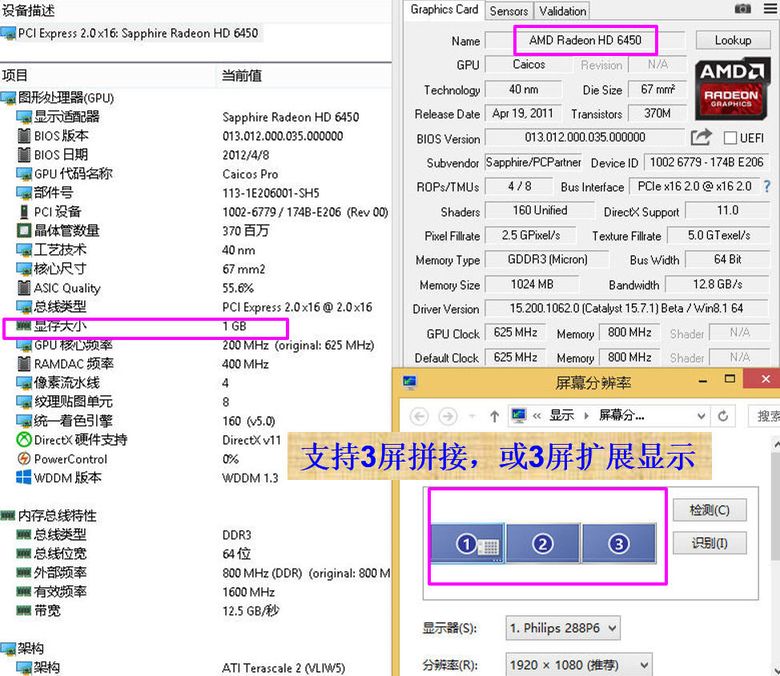The height and width of the screenshot is (676, 780).
Task: Select the 总线位宽 row showing 64 位
Action: click(x=195, y=554)
